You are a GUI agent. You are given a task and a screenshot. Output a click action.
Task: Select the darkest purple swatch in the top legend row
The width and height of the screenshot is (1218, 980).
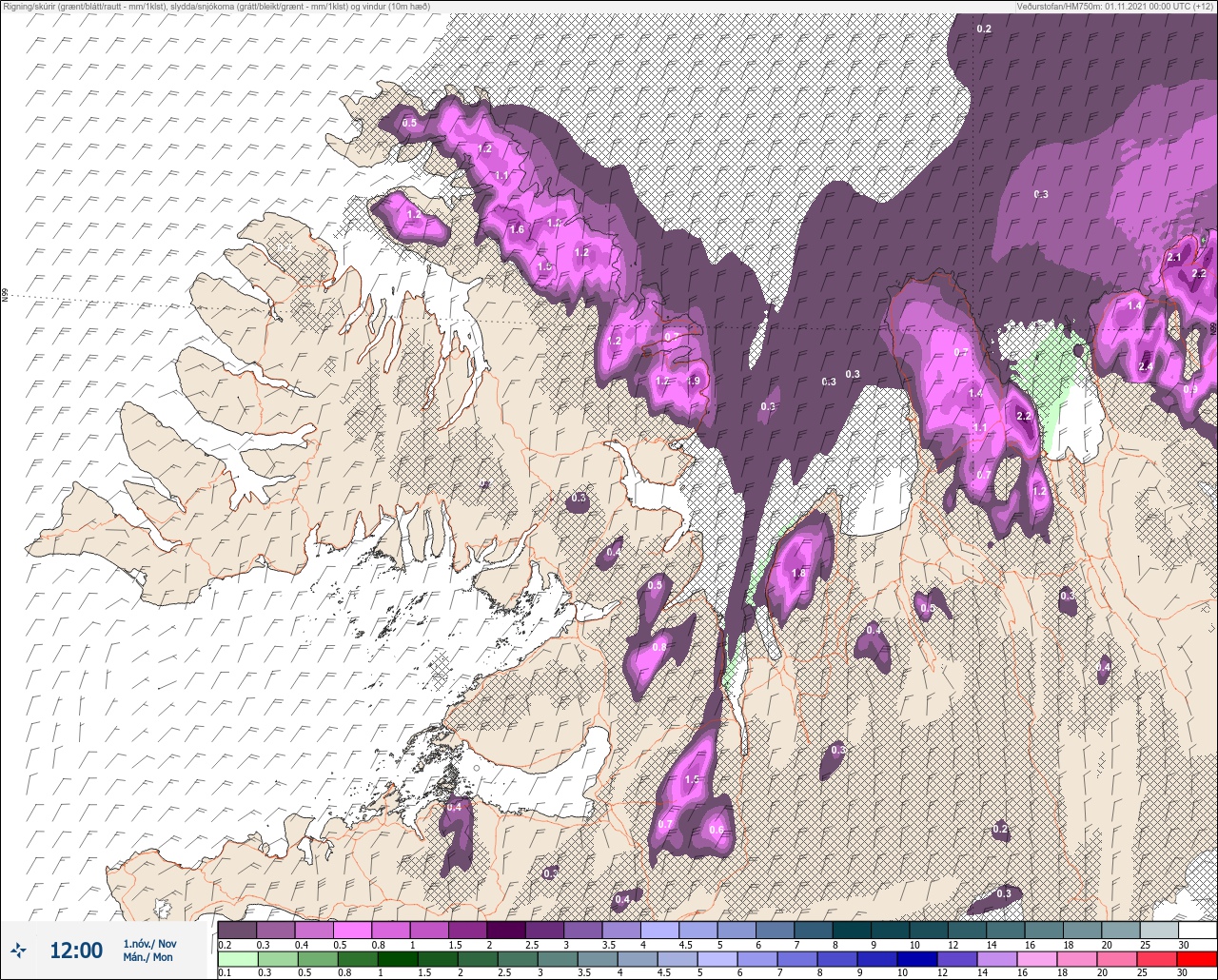click(506, 930)
